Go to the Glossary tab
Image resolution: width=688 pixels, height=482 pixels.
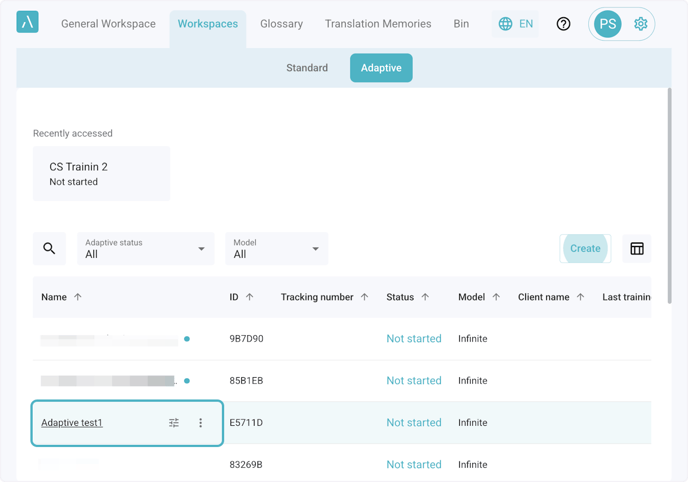point(281,24)
